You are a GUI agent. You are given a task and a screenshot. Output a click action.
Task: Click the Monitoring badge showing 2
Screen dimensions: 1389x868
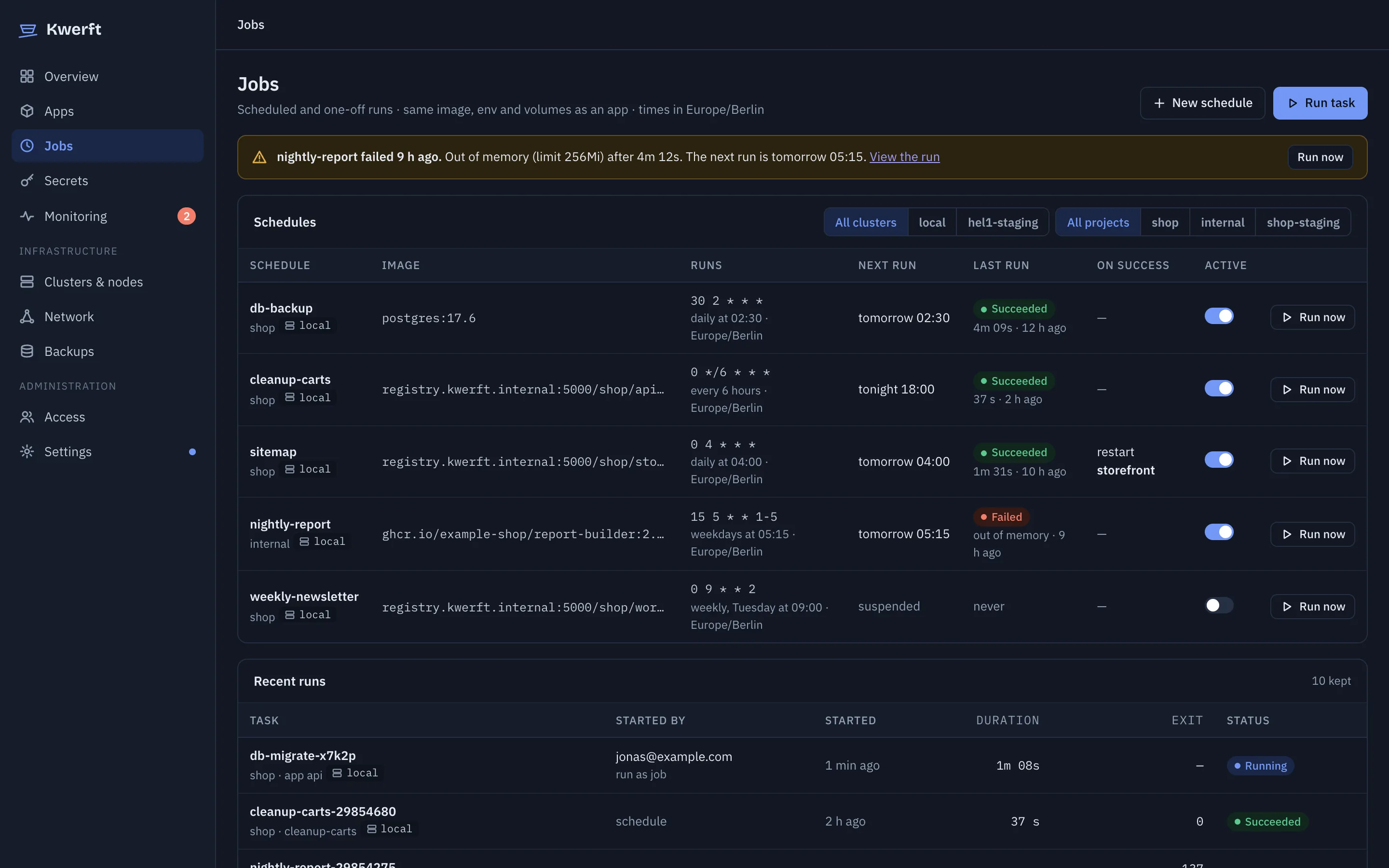pyautogui.click(x=187, y=216)
